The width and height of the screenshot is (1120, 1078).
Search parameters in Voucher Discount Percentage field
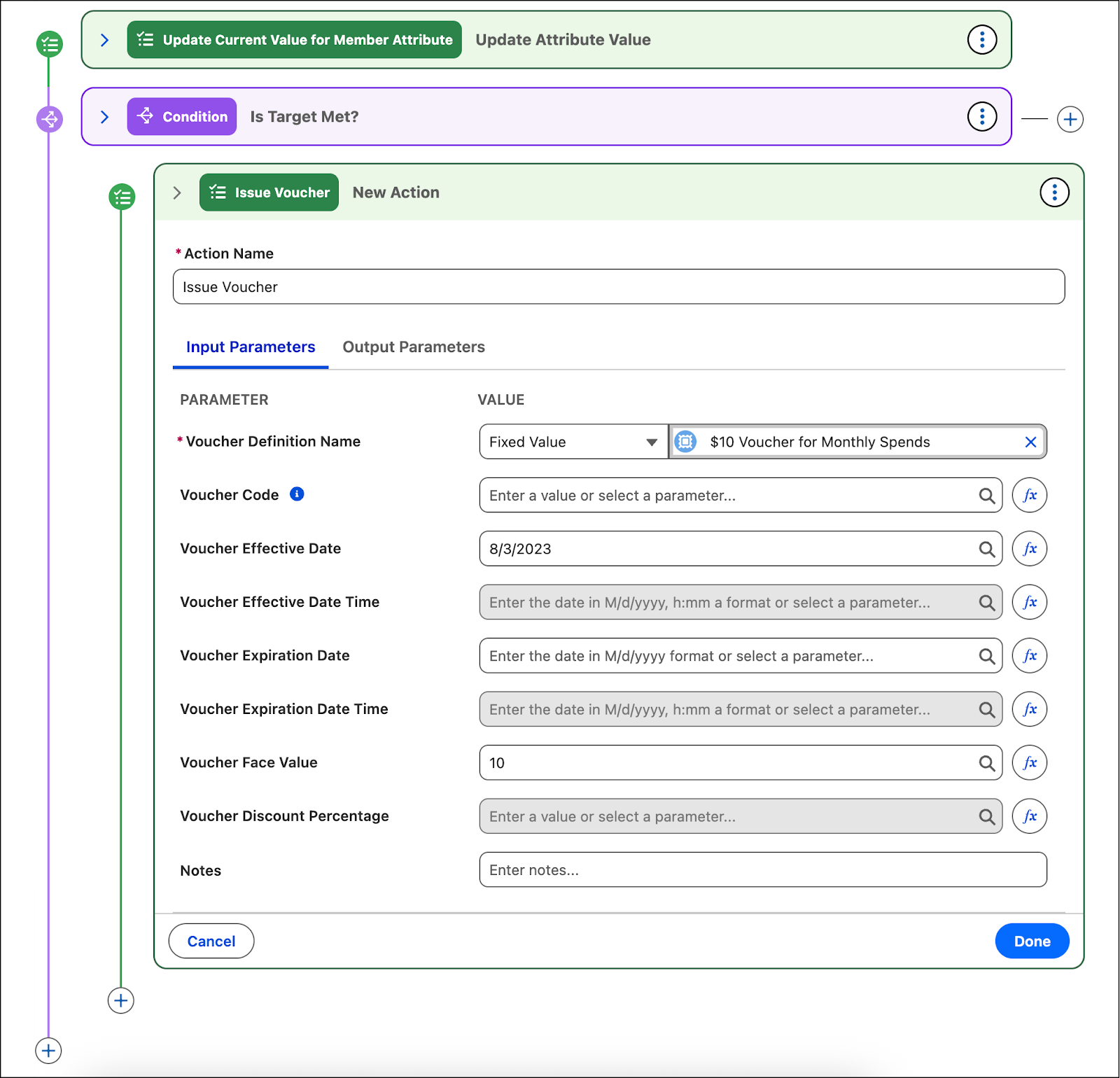click(x=987, y=816)
